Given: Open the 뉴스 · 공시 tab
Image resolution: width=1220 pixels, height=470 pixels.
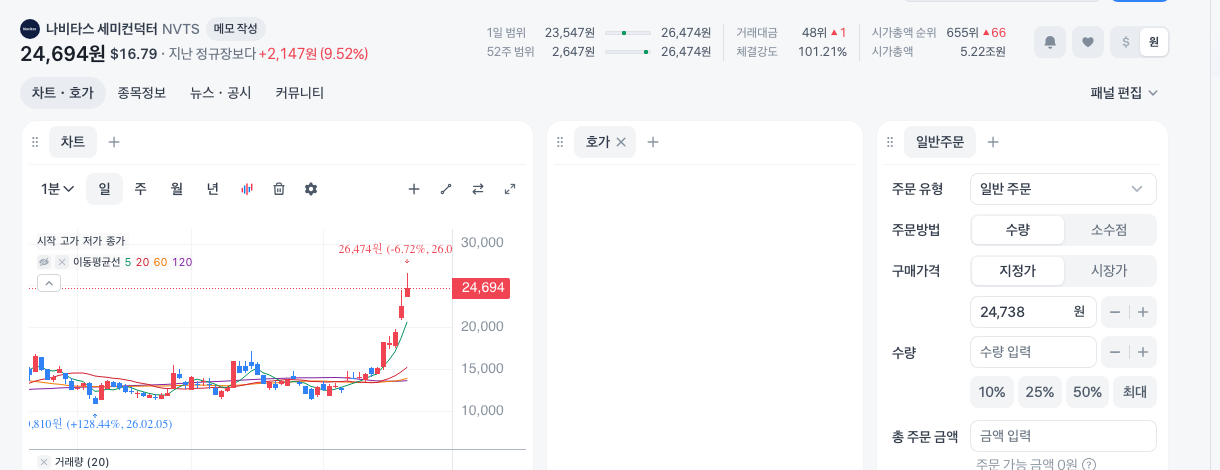Looking at the screenshot, I should [x=221, y=93].
